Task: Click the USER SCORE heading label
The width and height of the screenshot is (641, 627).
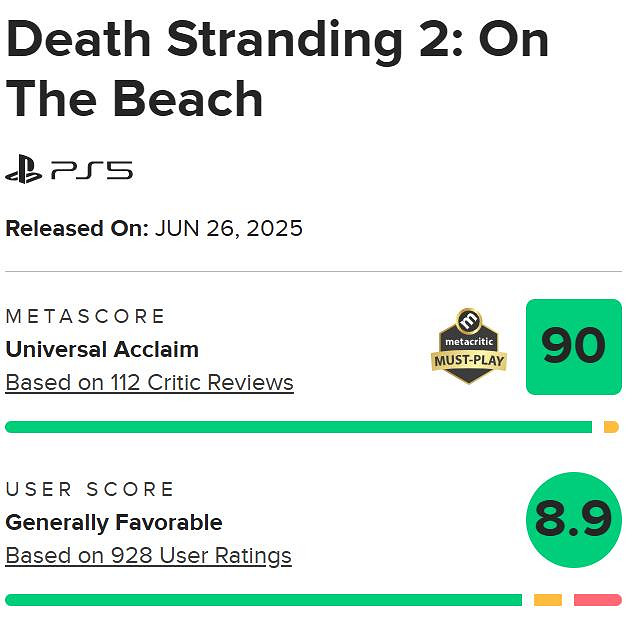Action: [90, 489]
